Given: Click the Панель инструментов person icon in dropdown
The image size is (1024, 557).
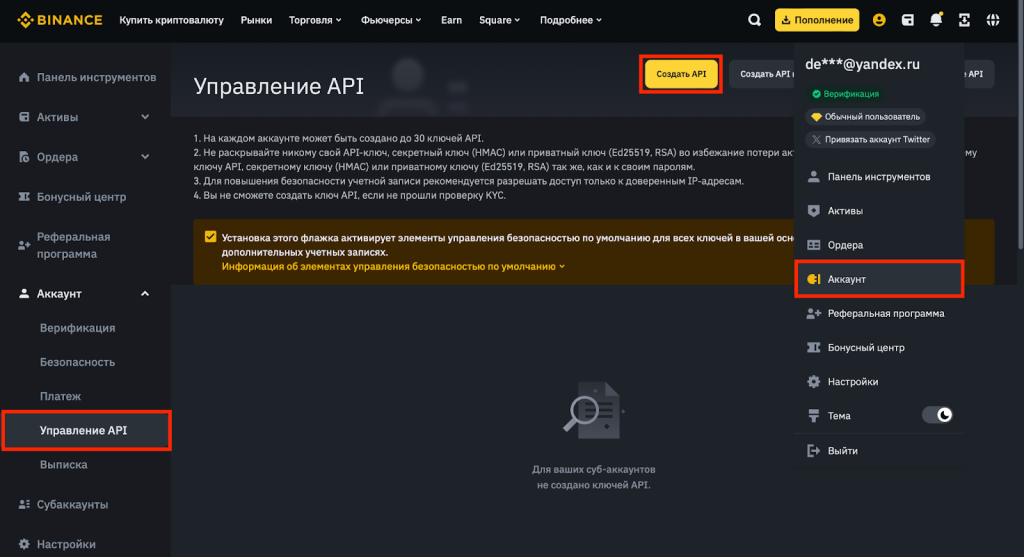Looking at the screenshot, I should pyautogui.click(x=814, y=176).
